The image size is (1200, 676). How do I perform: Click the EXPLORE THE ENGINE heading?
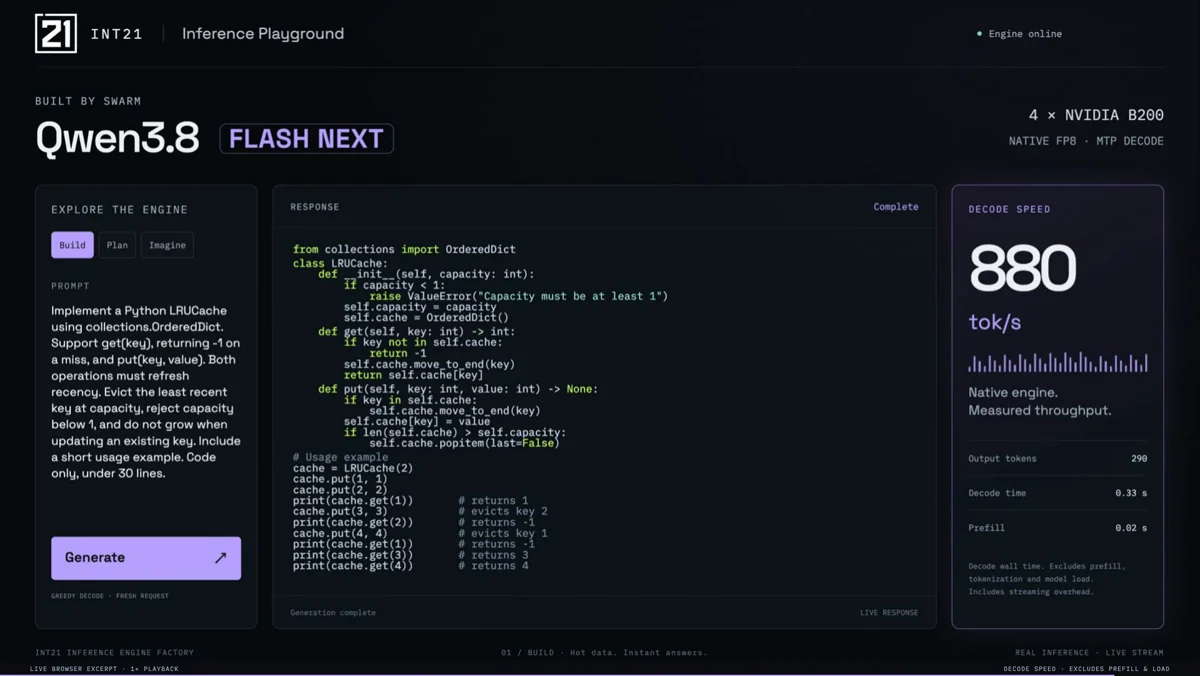coord(119,210)
